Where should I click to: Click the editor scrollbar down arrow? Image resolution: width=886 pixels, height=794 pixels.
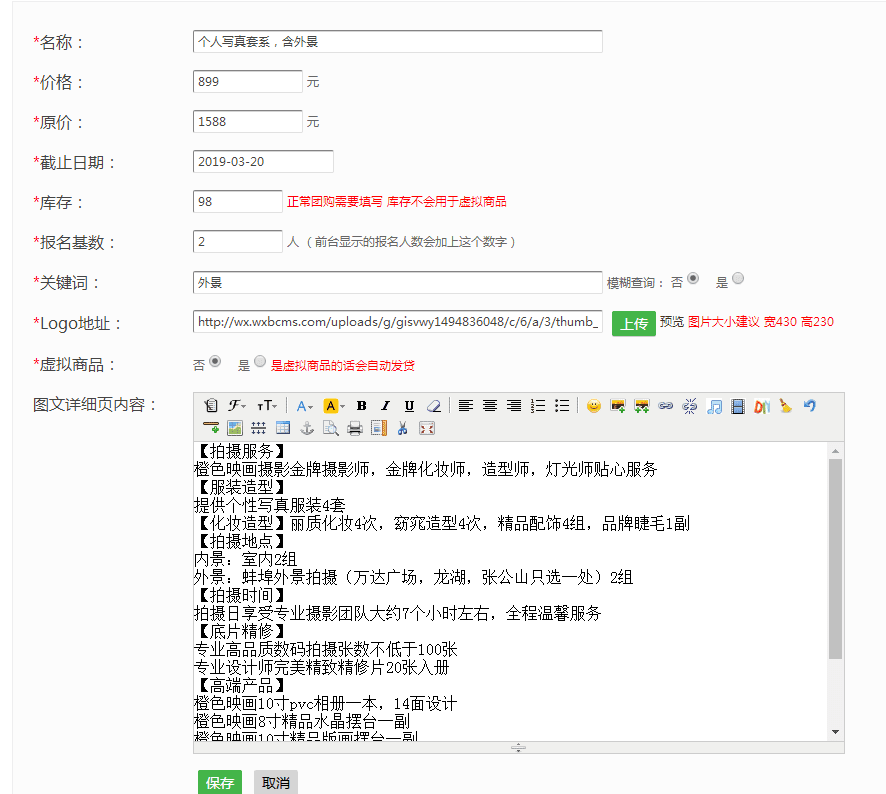click(x=835, y=732)
